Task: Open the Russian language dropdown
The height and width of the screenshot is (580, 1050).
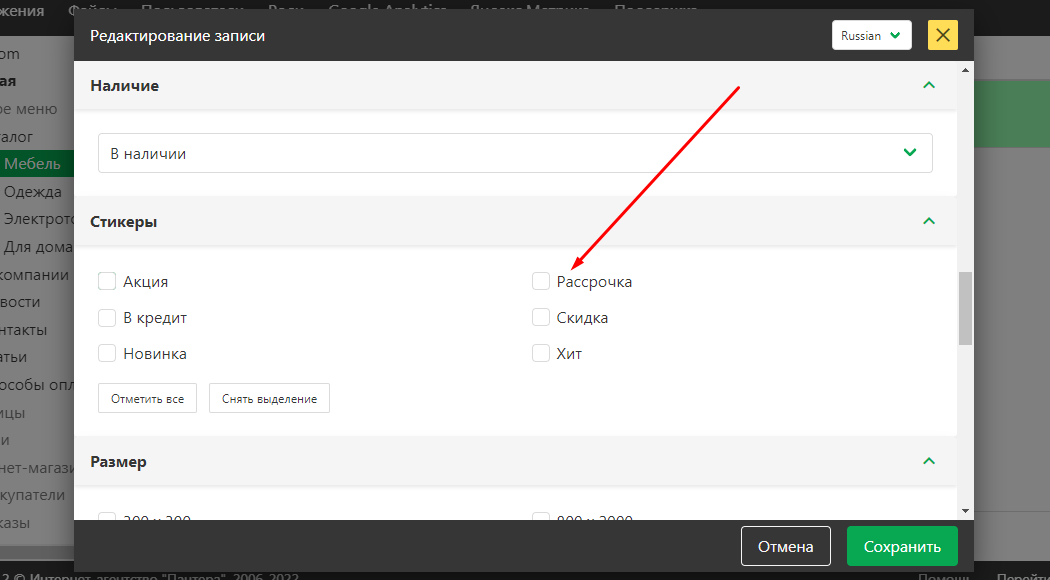Action: point(871,35)
